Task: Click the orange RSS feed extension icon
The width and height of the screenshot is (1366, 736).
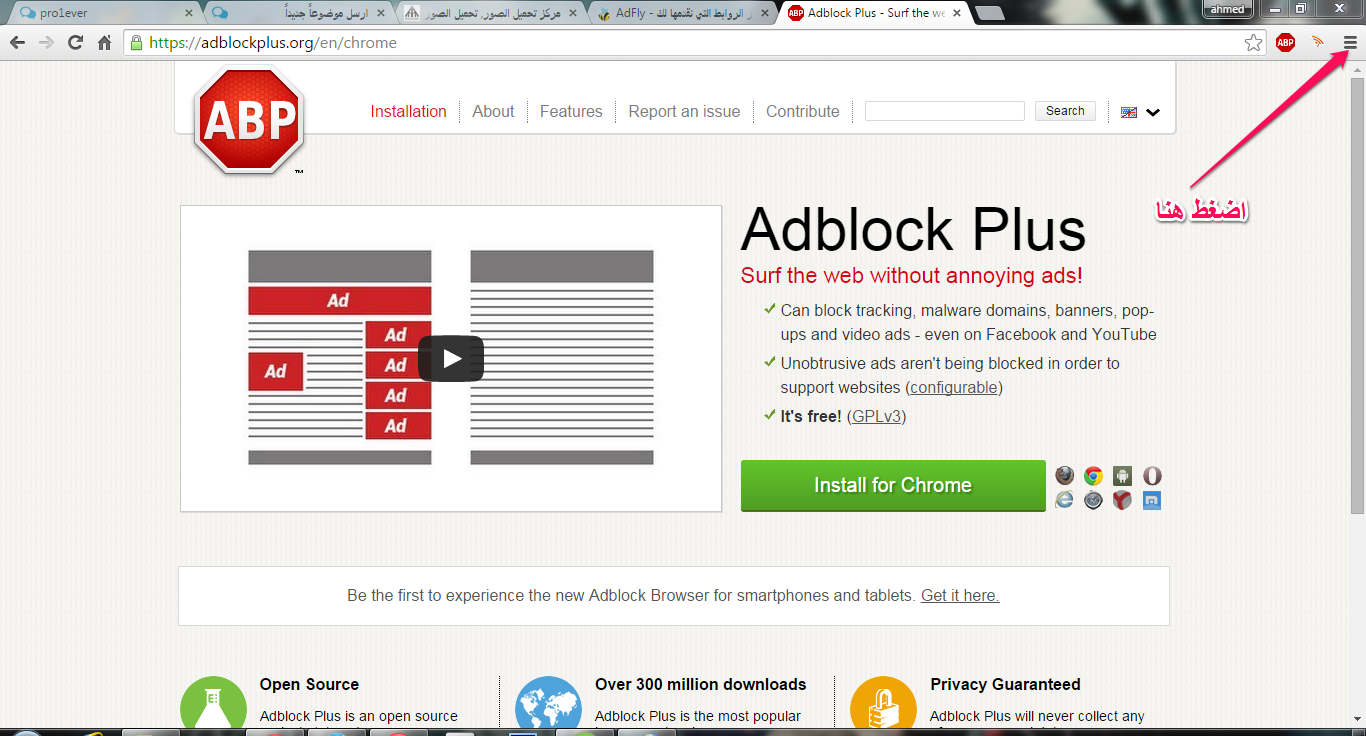Action: tap(1318, 42)
